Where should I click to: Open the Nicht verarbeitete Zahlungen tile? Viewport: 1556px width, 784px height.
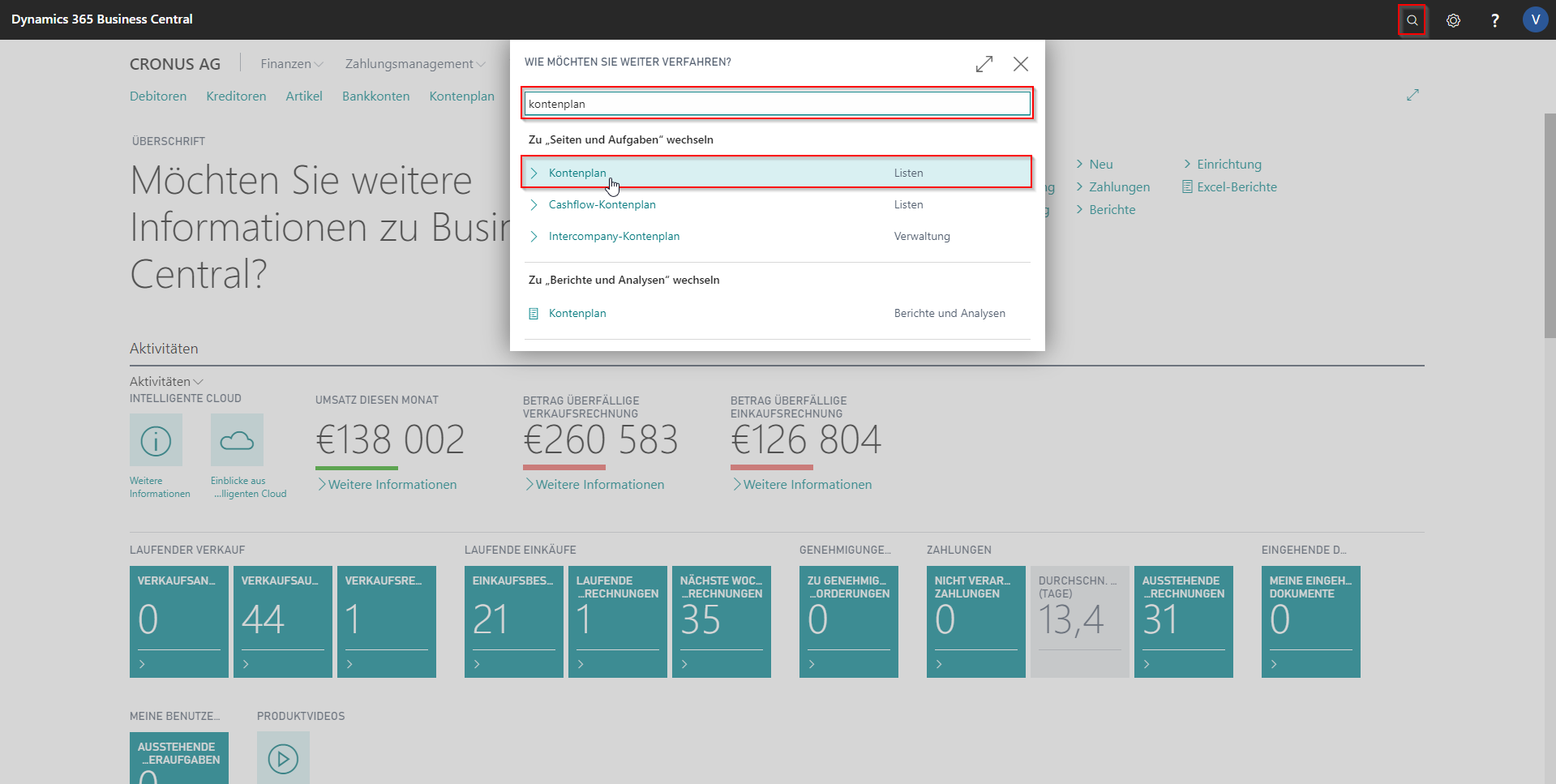976,622
